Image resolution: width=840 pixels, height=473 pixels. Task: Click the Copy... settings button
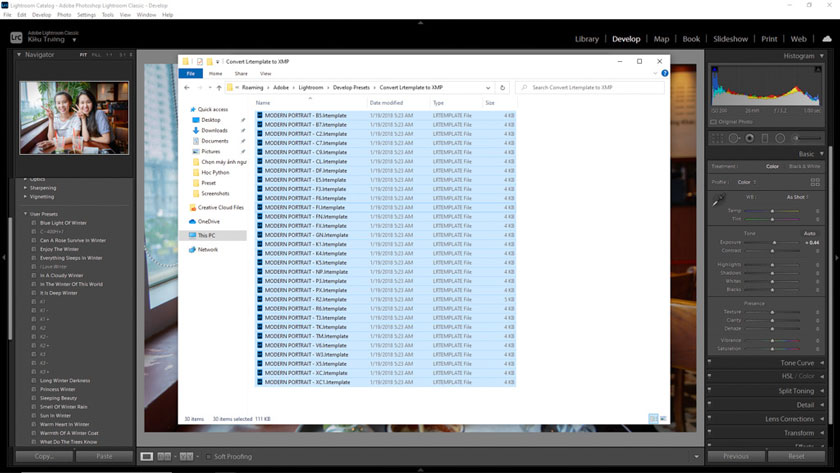44,456
